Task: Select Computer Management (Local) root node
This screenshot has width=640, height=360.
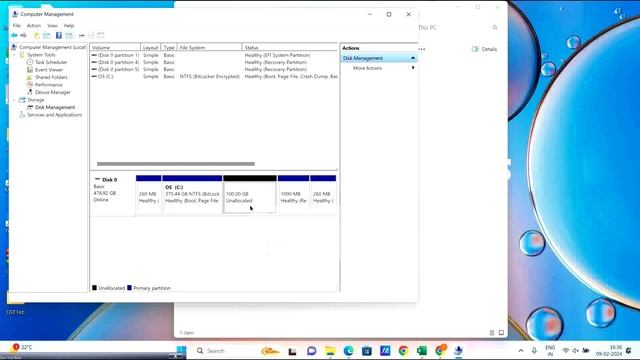Action: pos(52,47)
